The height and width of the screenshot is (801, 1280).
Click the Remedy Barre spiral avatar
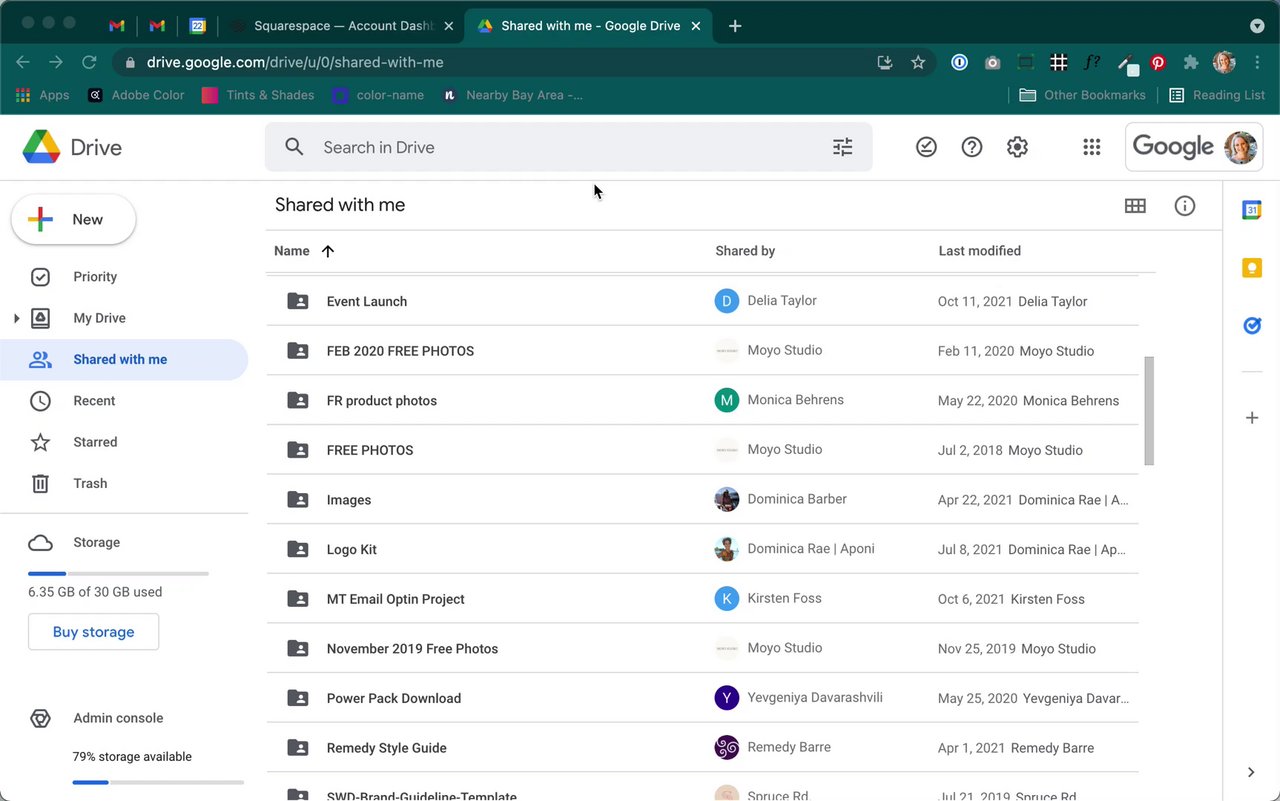[x=727, y=747]
